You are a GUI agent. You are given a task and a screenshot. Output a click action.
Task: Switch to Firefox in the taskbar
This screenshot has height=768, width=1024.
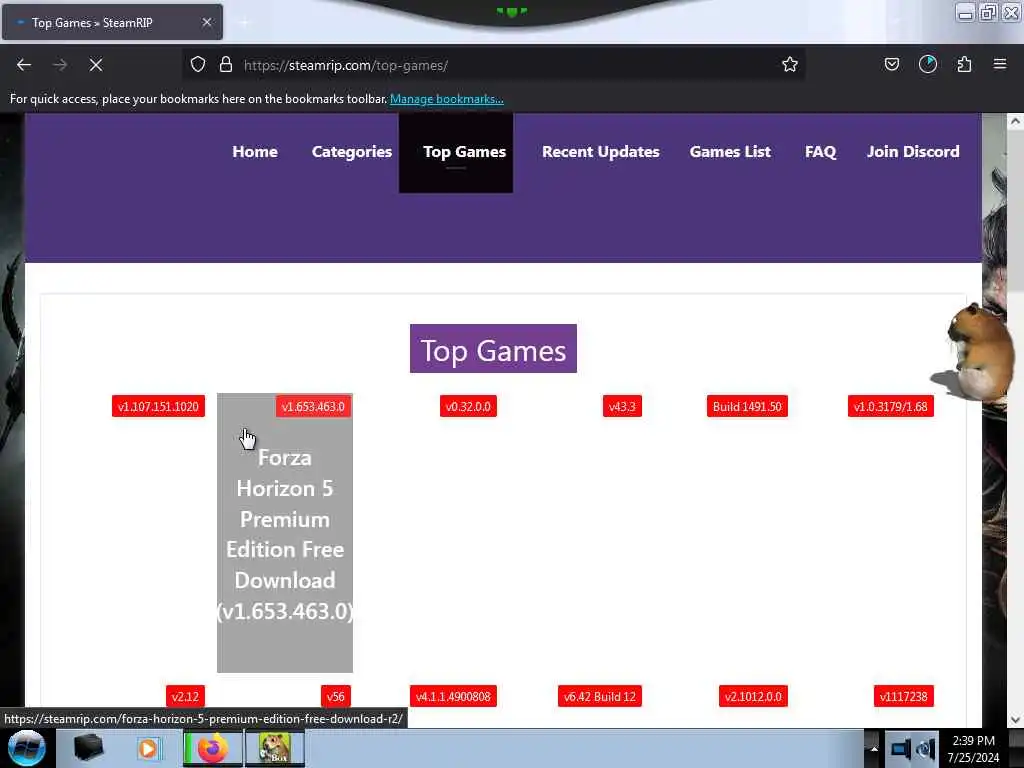point(212,748)
